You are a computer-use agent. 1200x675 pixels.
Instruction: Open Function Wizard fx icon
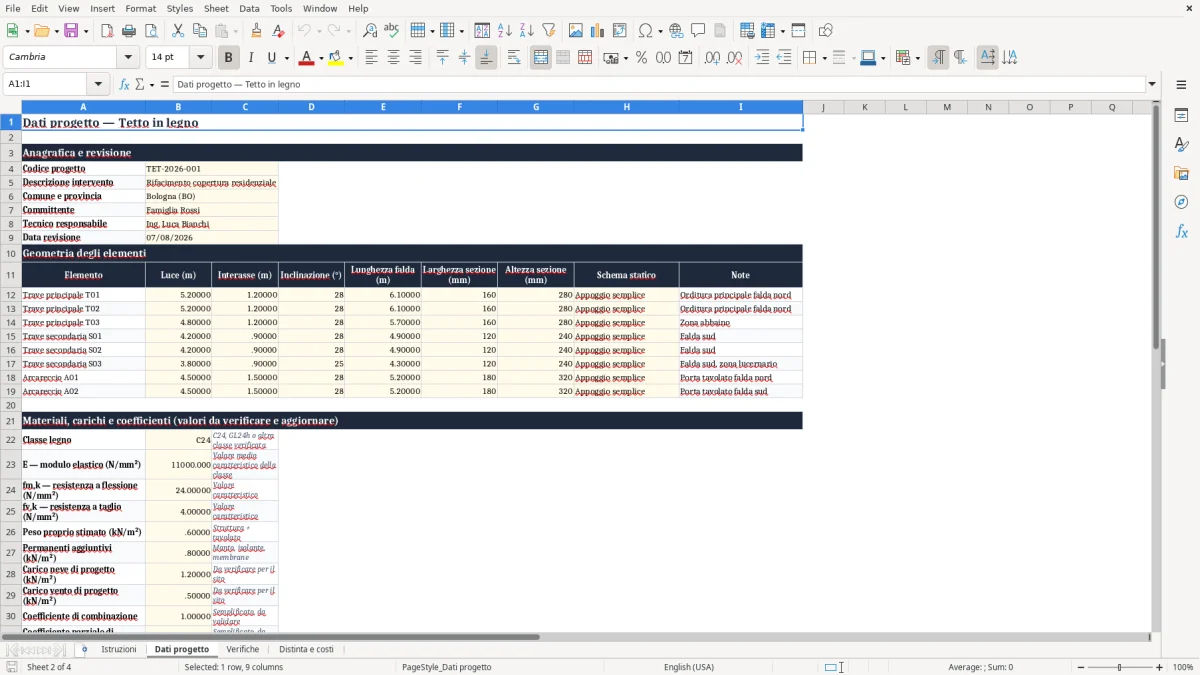coord(125,84)
